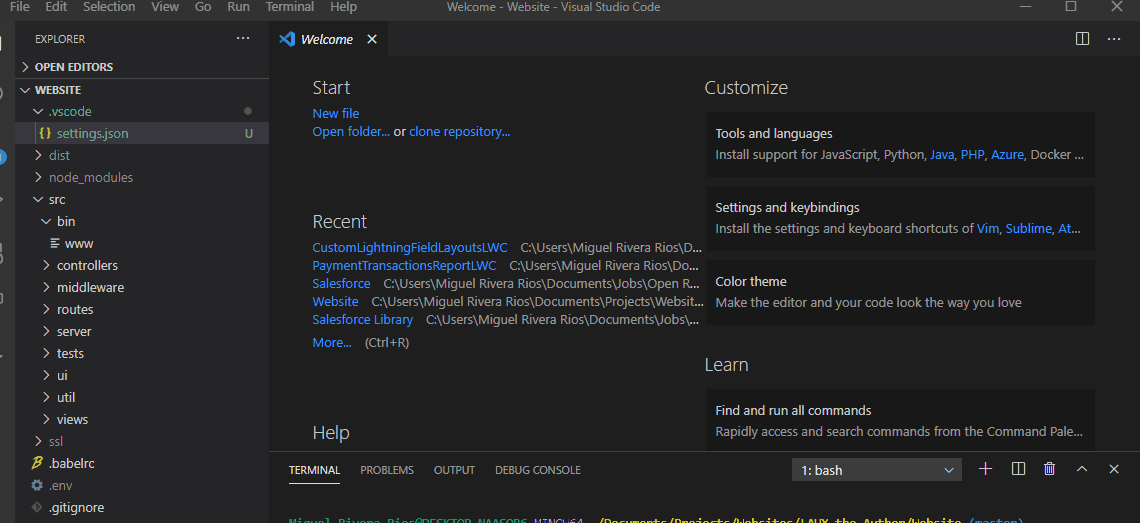The image size is (1140, 523).
Task: Open the Terminal menu in menu bar
Action: pos(290,7)
